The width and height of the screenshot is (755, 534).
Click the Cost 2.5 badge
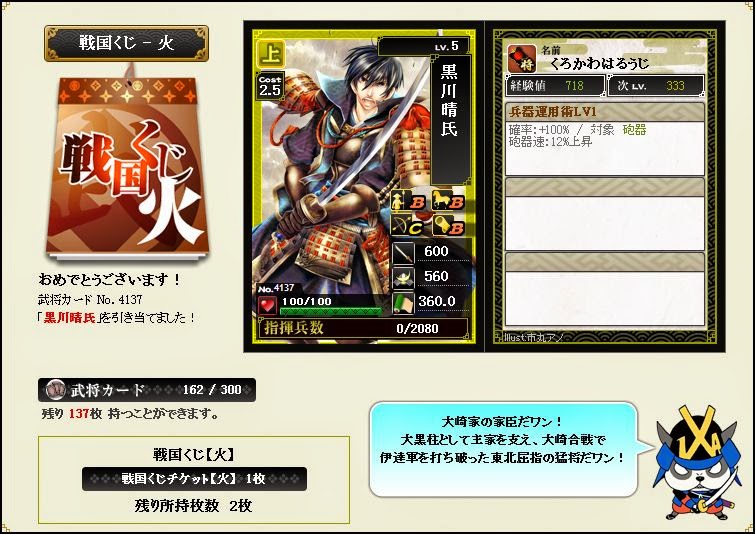click(x=270, y=86)
